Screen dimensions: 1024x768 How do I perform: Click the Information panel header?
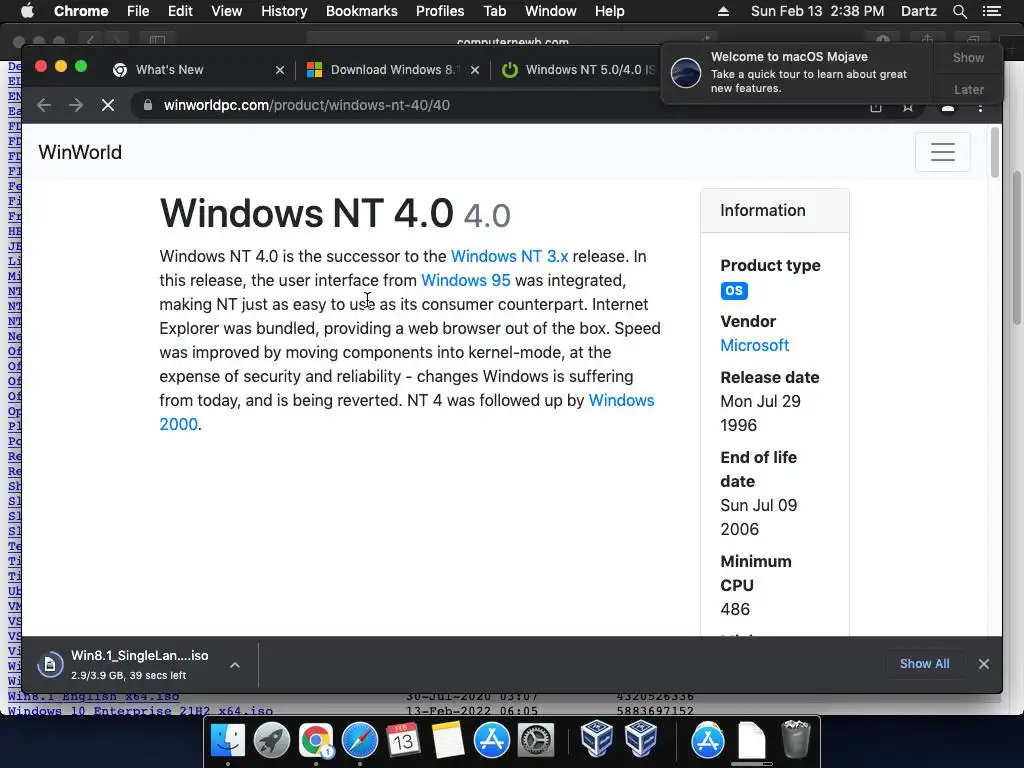click(775, 210)
